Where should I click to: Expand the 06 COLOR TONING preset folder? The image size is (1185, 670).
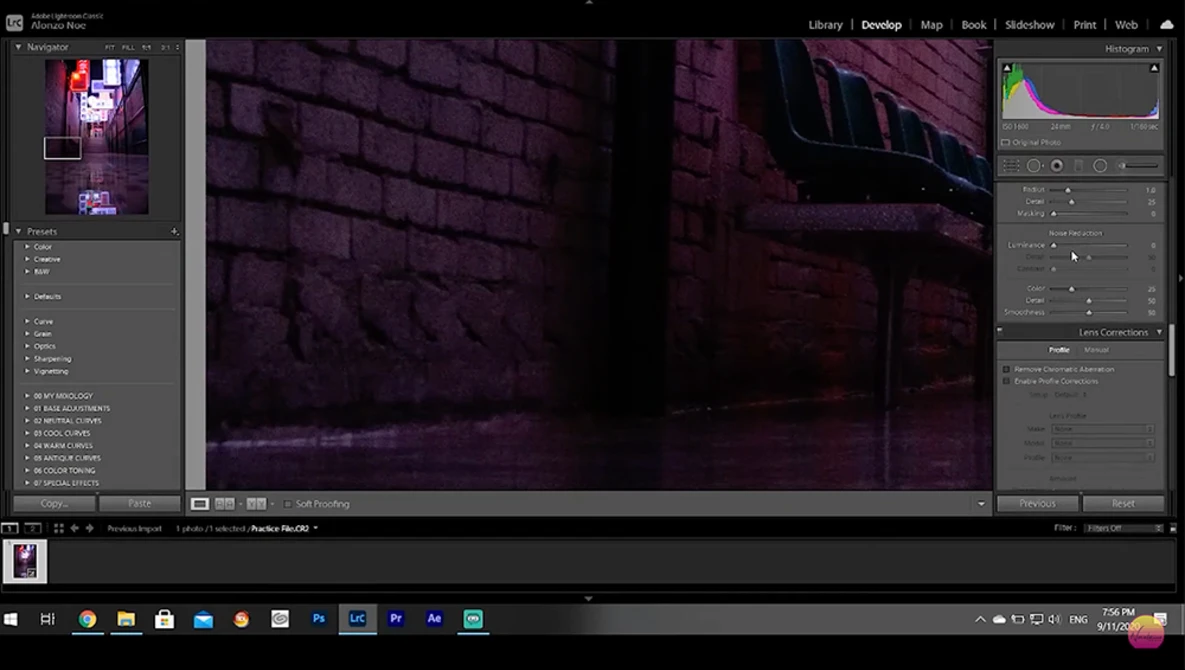(27, 471)
